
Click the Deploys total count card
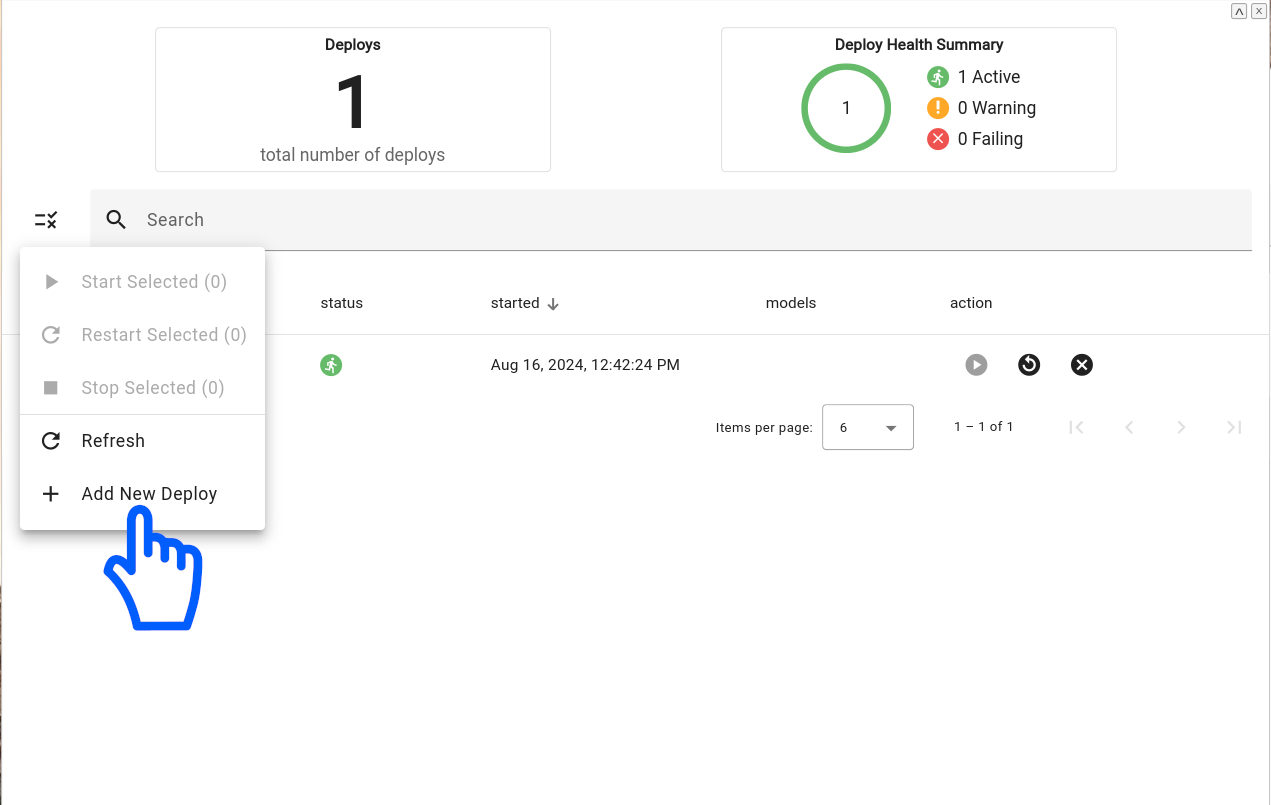pos(352,100)
